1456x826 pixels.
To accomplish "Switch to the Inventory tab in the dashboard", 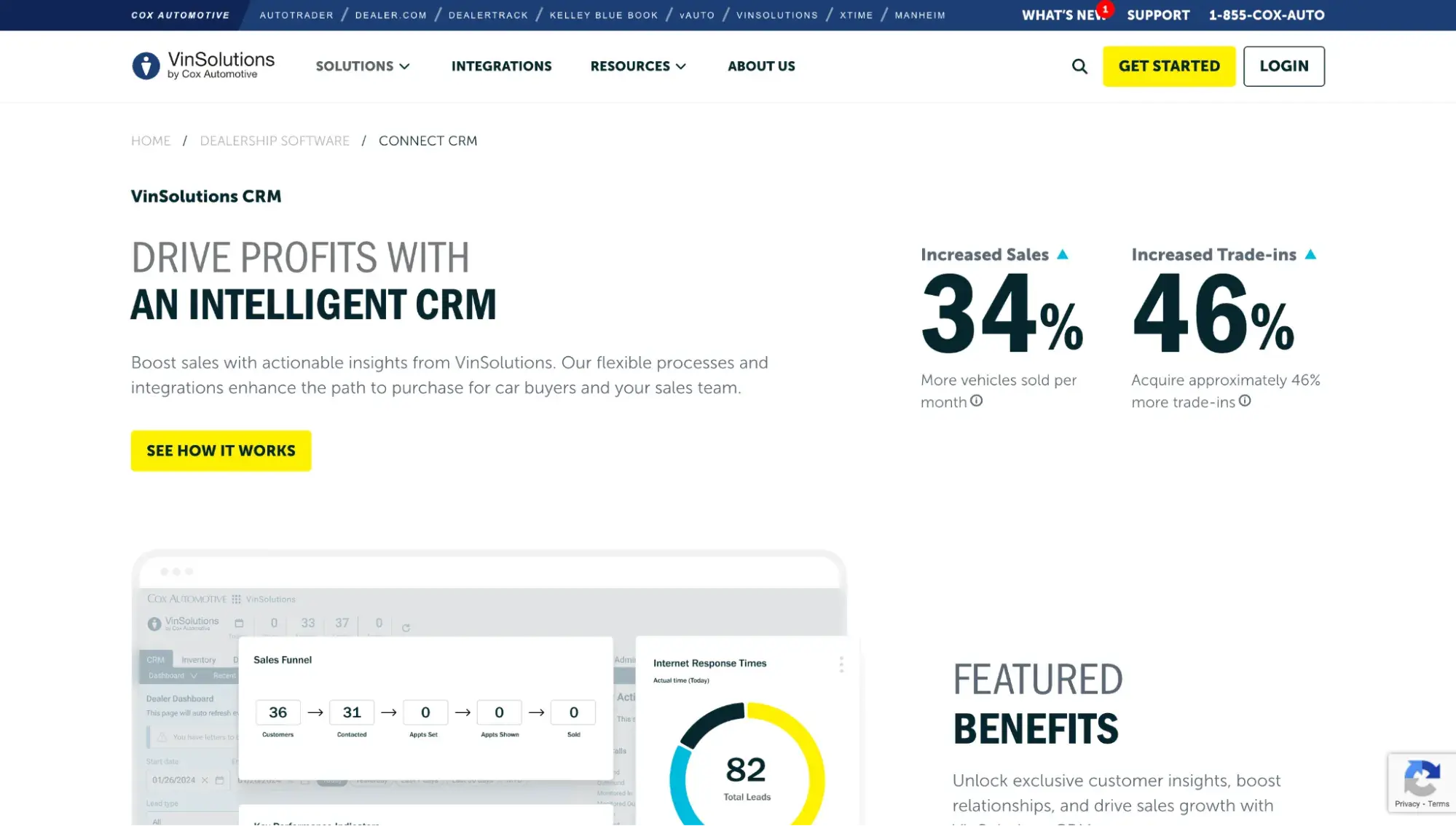I will pyautogui.click(x=199, y=659).
